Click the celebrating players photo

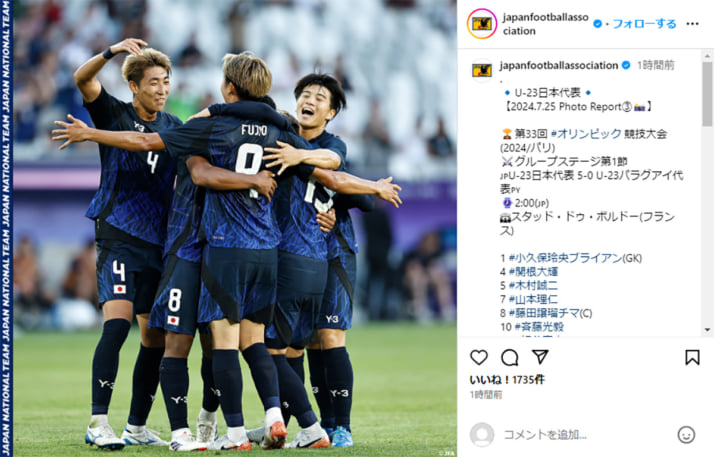pos(235,228)
